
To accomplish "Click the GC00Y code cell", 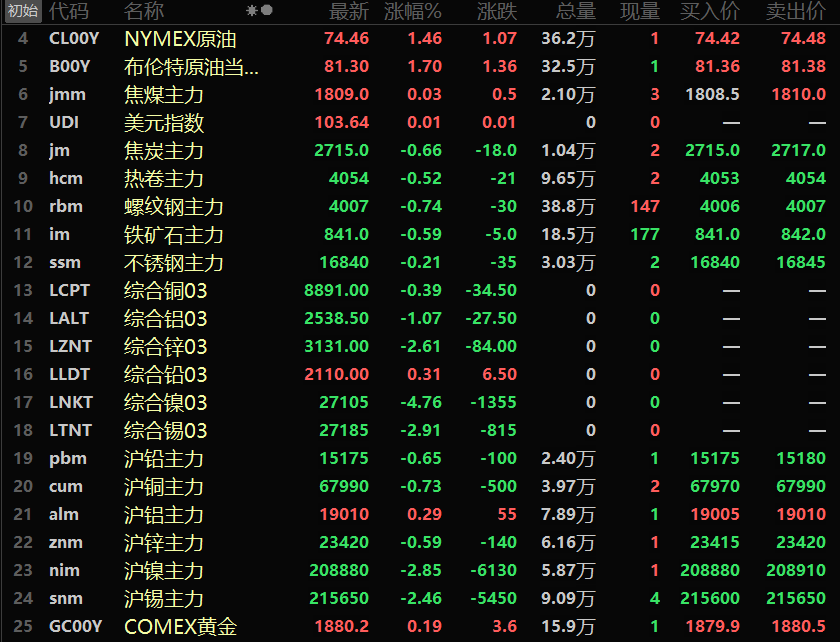I will coord(76,626).
